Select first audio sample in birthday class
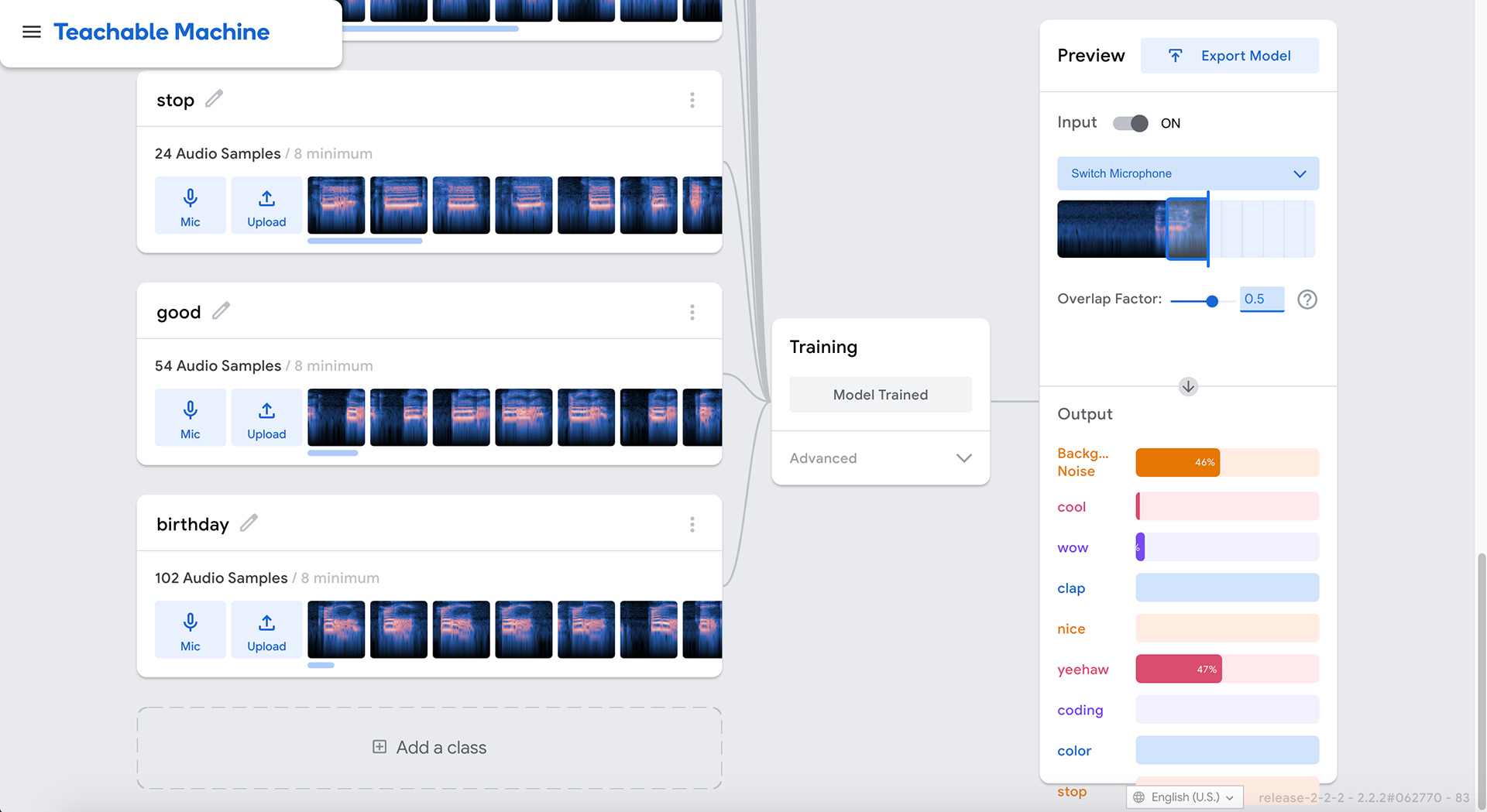Viewport: 1487px width, 812px height. [x=336, y=629]
